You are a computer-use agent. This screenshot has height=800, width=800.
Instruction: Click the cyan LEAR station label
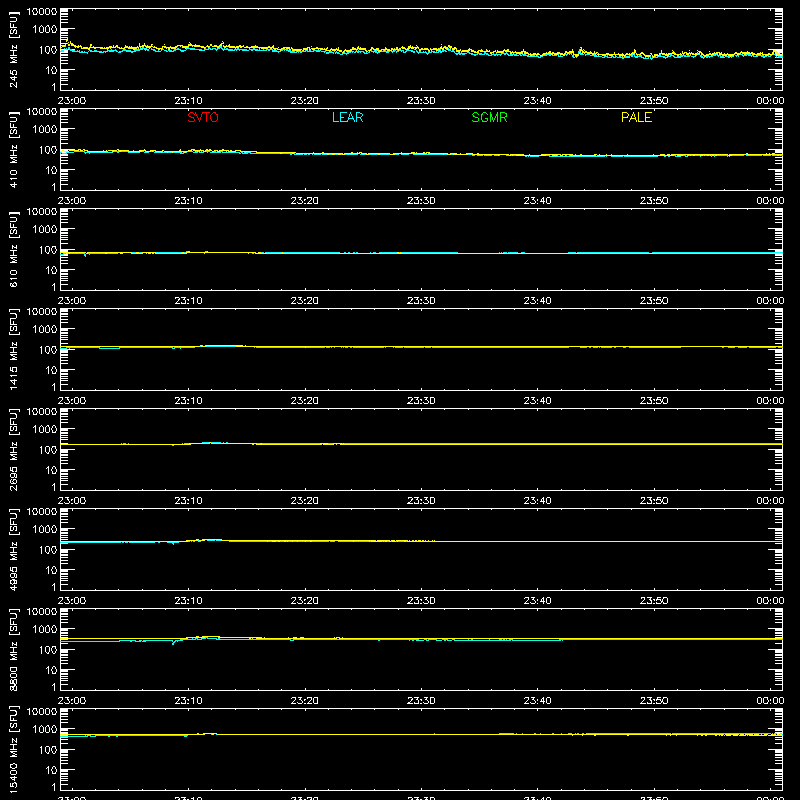(347, 117)
